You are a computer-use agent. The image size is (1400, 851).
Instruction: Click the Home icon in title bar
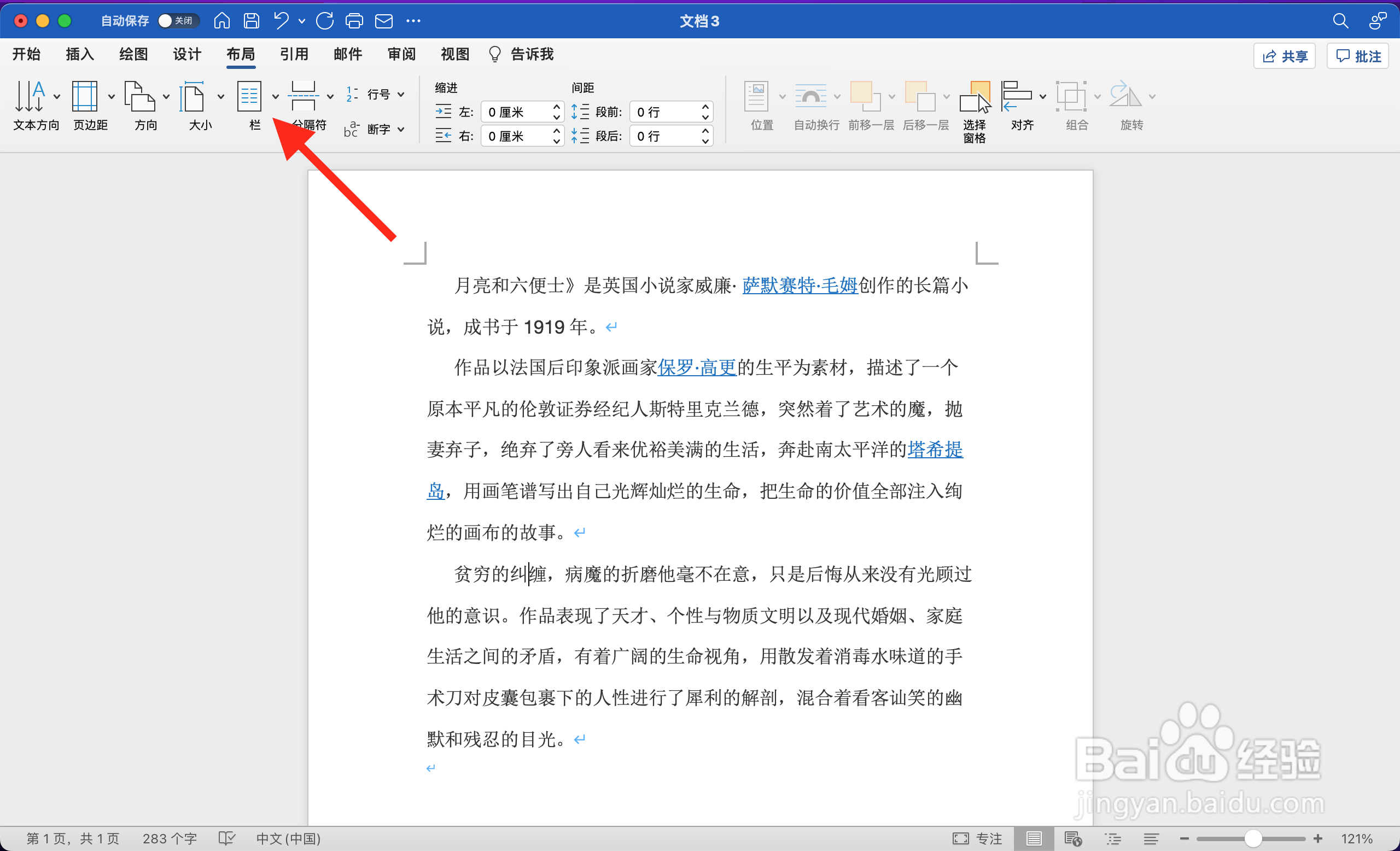(221, 21)
